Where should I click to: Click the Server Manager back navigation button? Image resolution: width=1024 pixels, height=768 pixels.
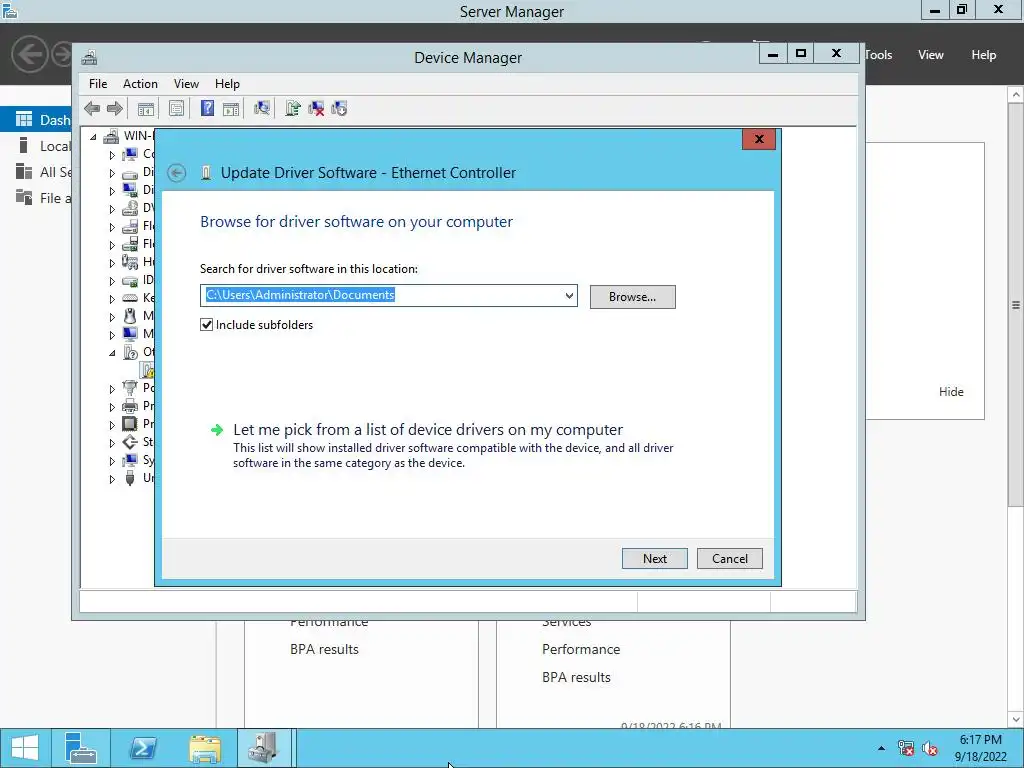[29, 54]
